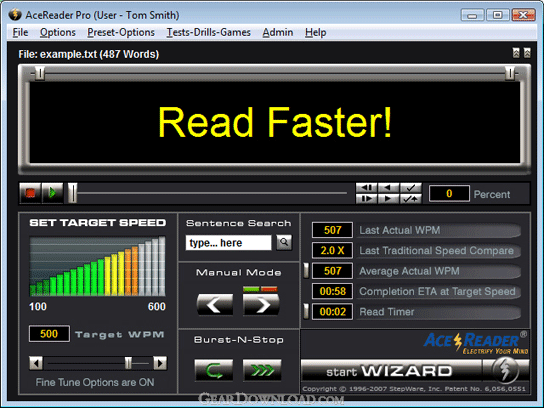Click the Burst-N-Stop triple-chevron button

[x=262, y=370]
